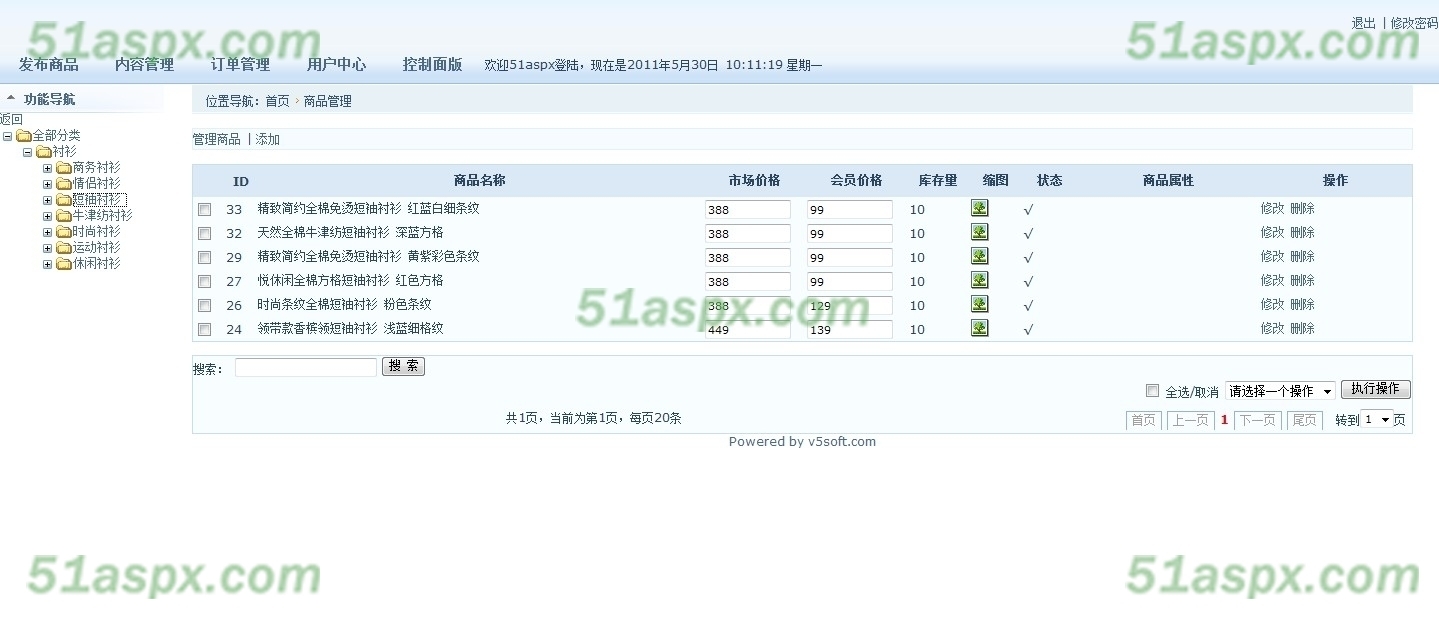Check the box for product ID 32
This screenshot has height=619, width=1439.
204,234
